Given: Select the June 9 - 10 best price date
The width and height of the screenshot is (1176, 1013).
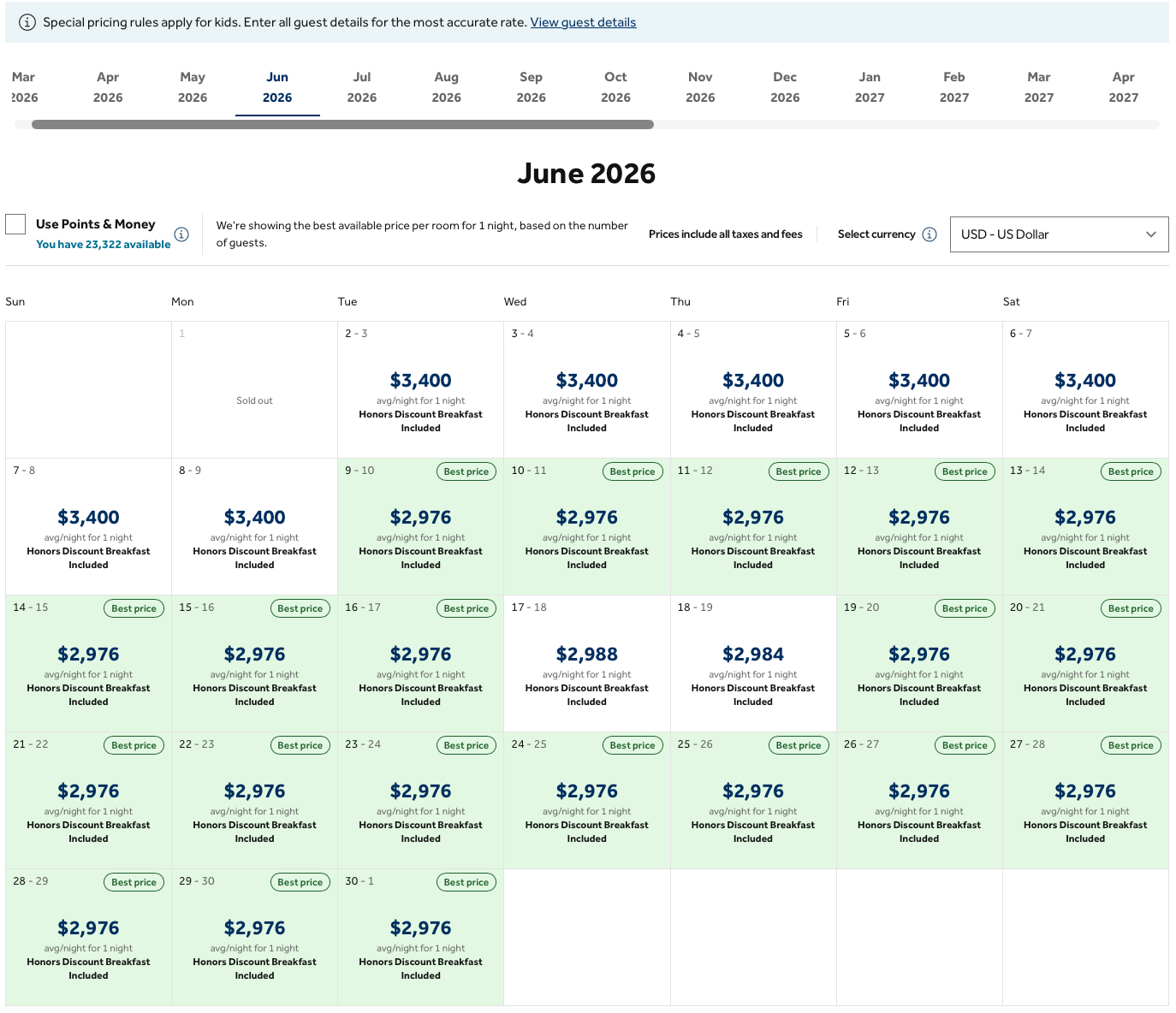Looking at the screenshot, I should pos(421,527).
